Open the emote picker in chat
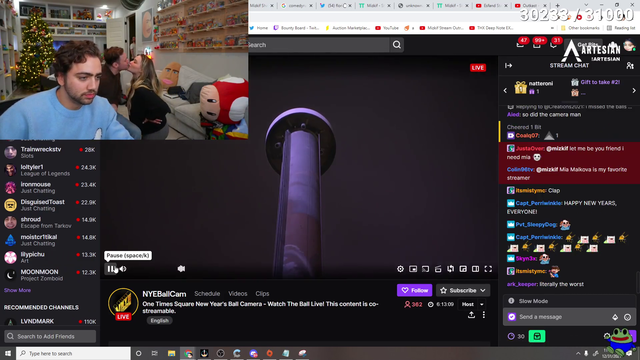Screen dimensions: 640x360 point(627,317)
